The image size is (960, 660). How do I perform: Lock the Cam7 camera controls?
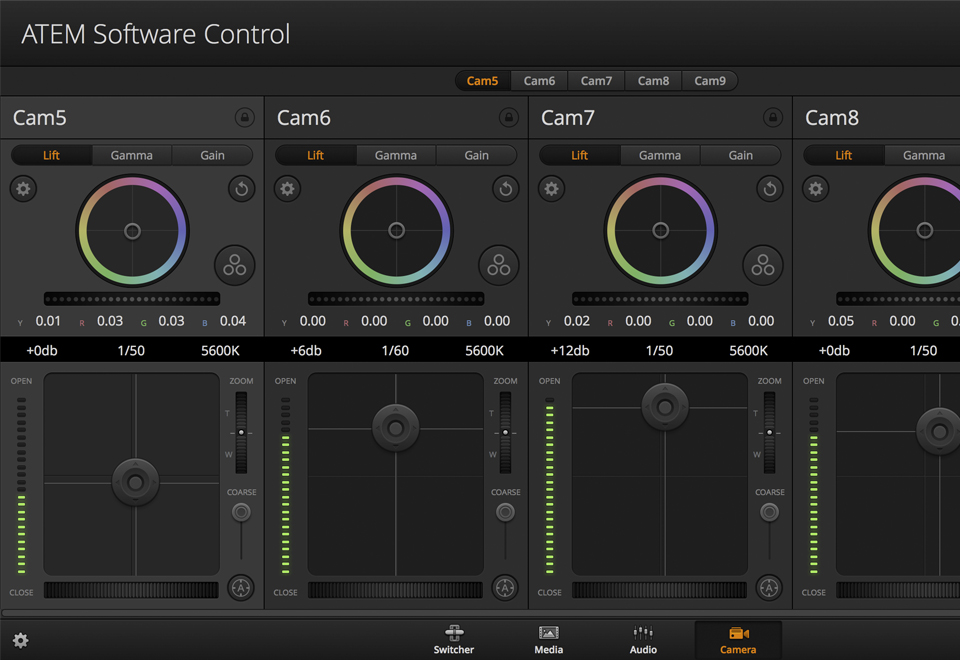tap(772, 117)
